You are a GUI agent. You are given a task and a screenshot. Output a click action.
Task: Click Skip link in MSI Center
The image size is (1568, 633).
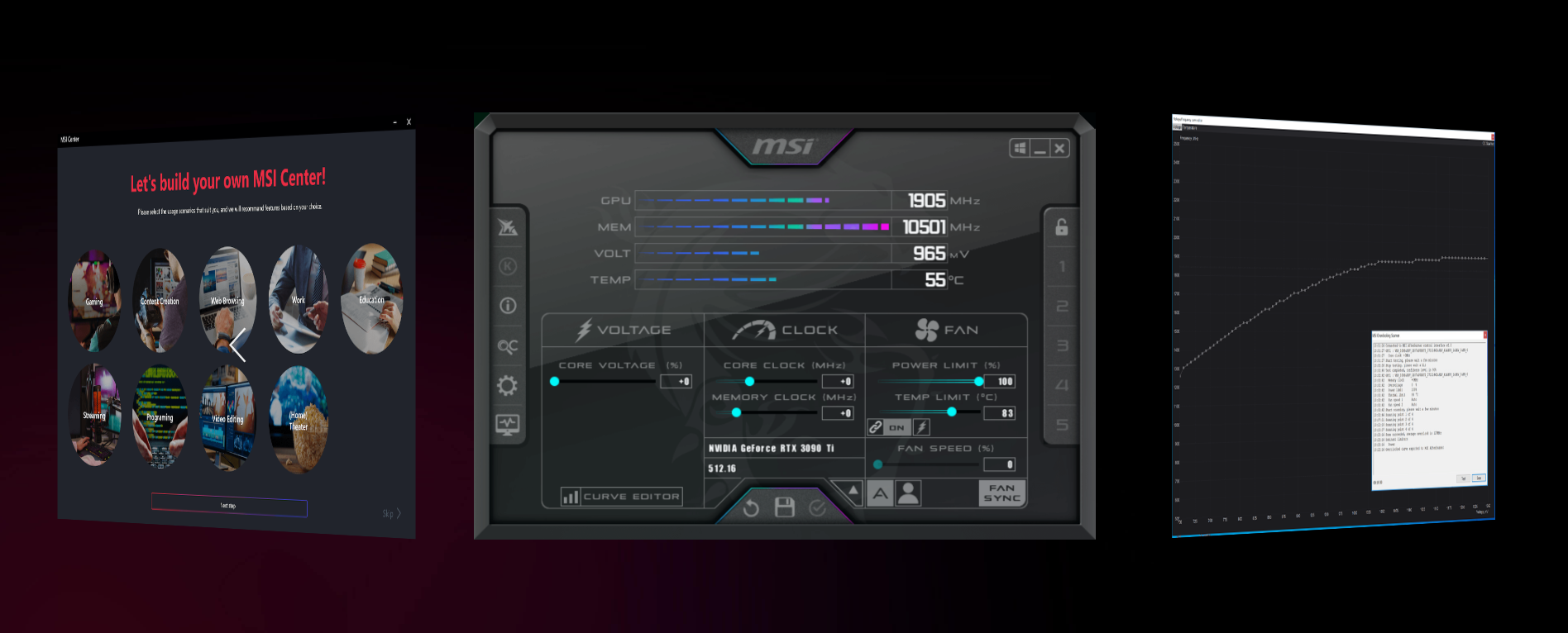tap(391, 513)
